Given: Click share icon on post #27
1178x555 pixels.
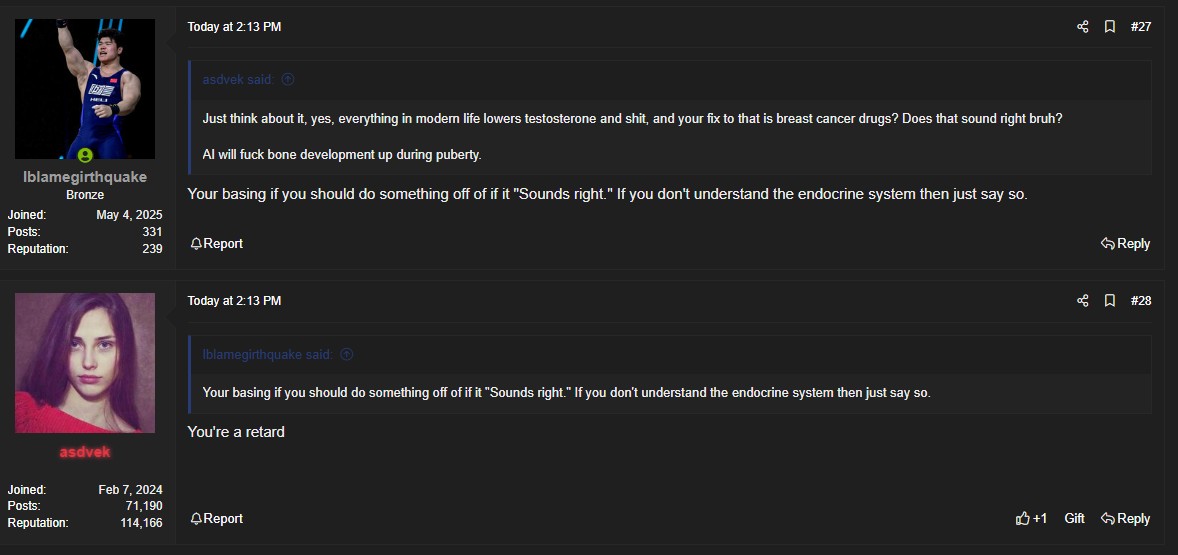Looking at the screenshot, I should tap(1082, 27).
